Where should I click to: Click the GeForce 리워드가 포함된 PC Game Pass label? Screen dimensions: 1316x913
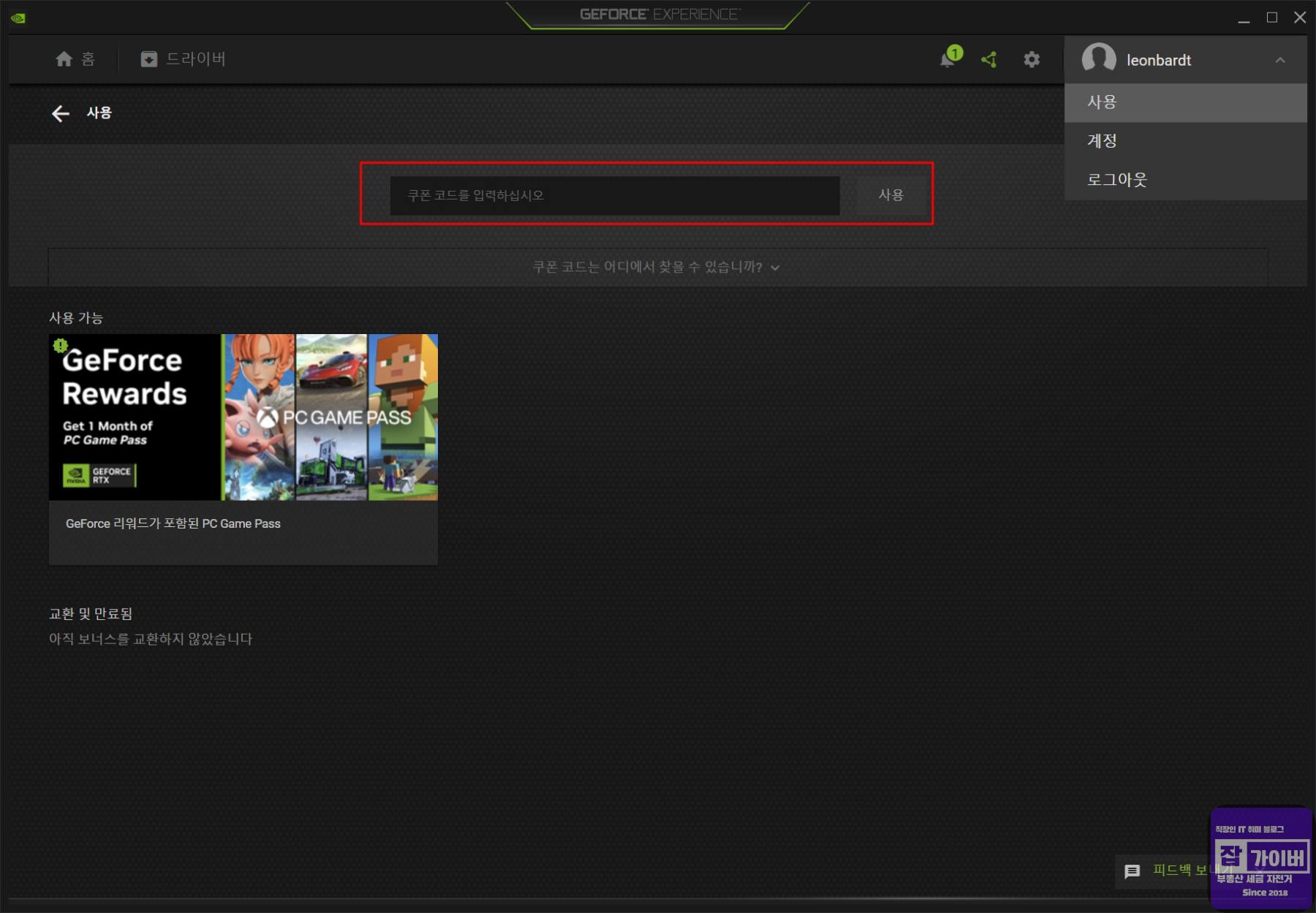(173, 523)
